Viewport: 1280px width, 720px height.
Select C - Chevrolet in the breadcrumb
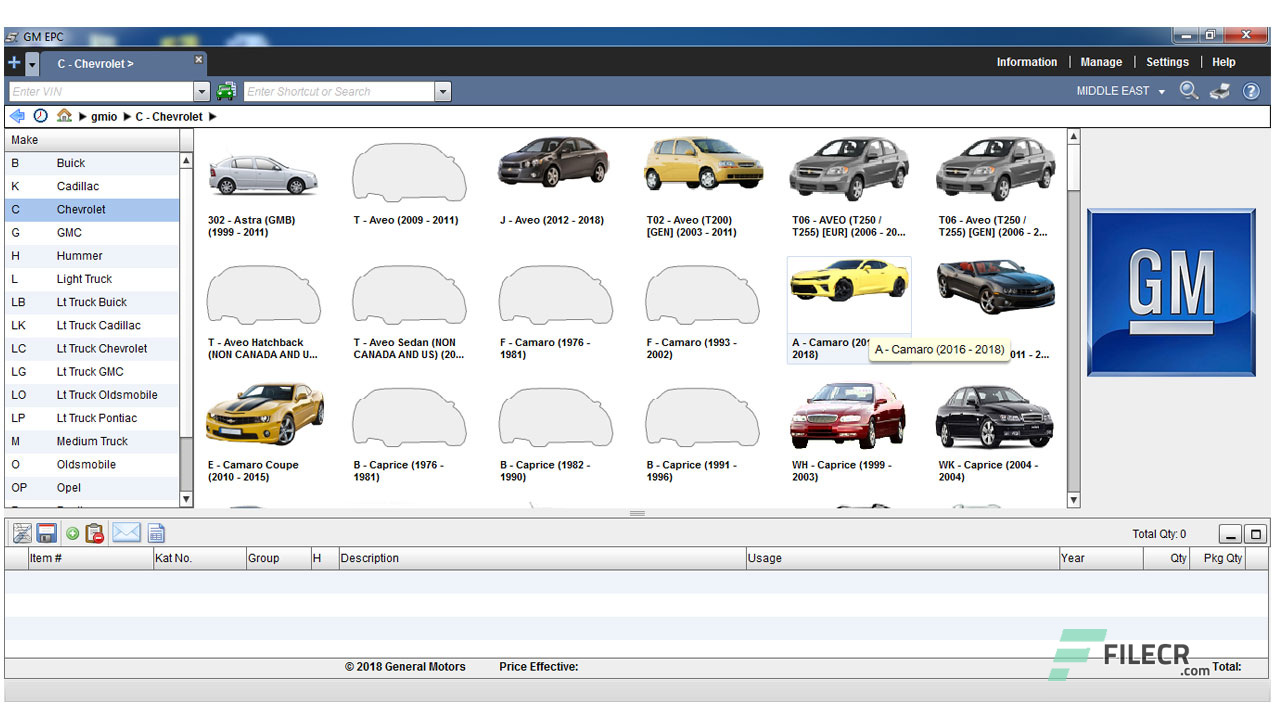coord(169,117)
